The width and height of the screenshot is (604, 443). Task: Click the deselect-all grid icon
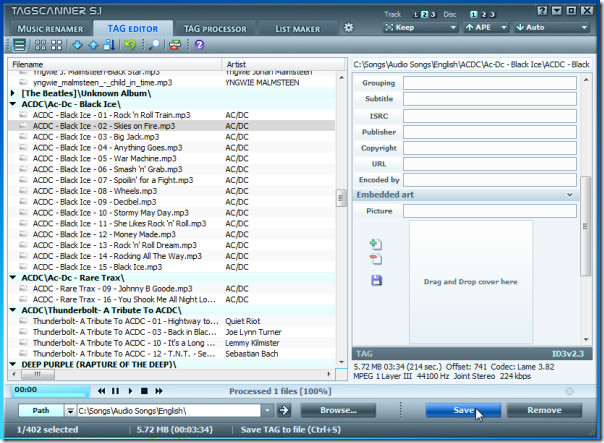point(57,45)
